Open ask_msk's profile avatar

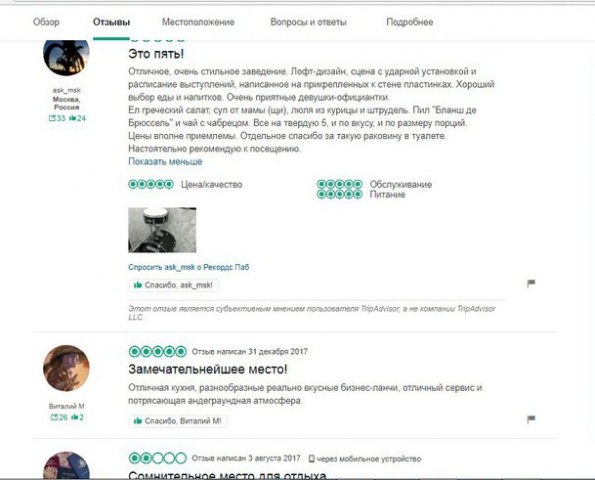[x=66, y=57]
